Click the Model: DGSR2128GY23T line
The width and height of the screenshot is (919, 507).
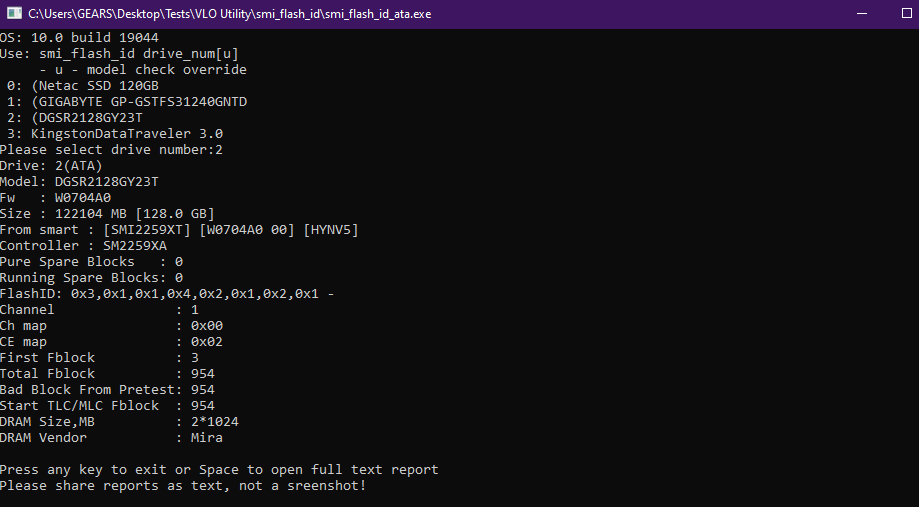pyautogui.click(x=79, y=182)
